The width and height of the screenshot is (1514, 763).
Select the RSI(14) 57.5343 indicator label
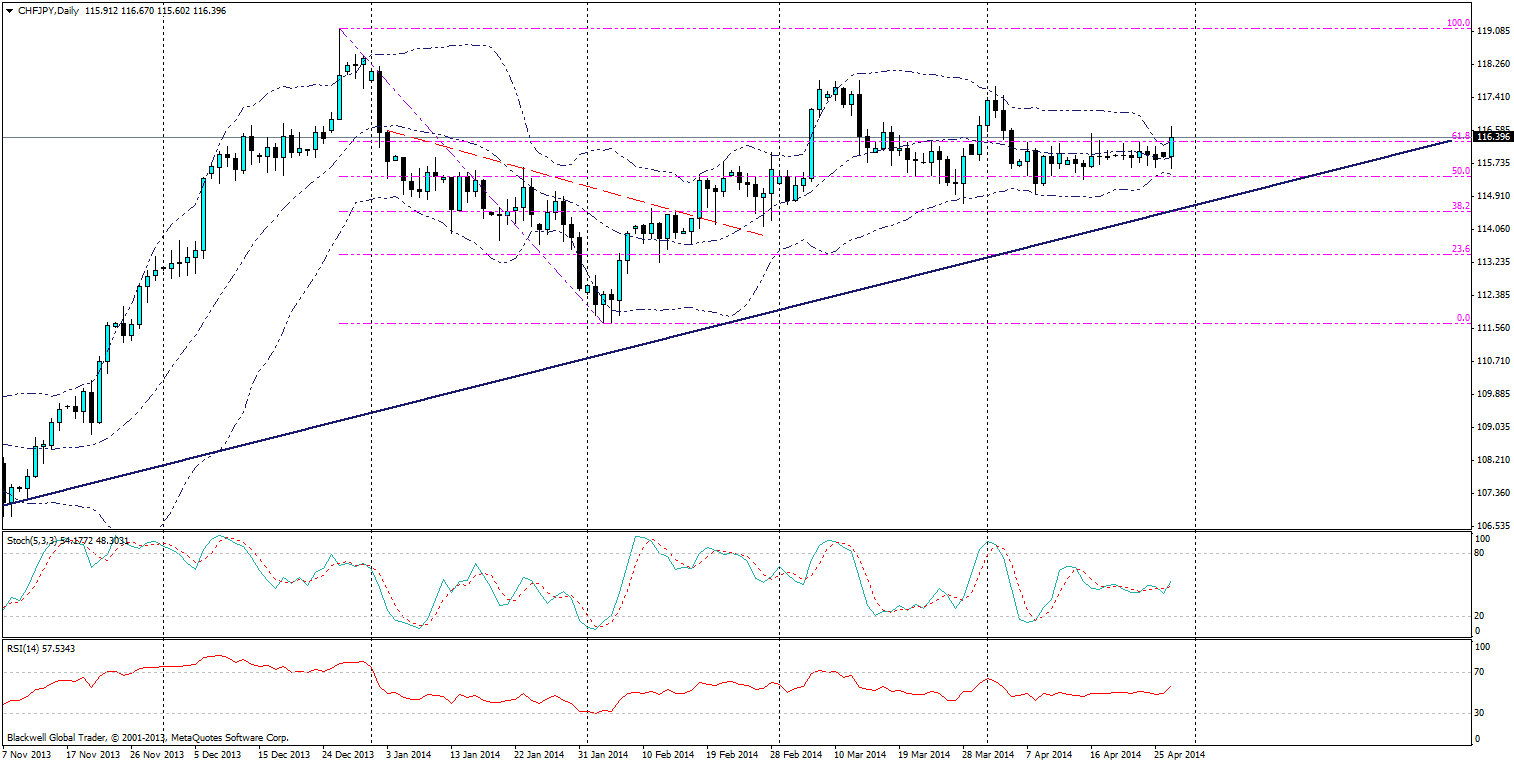click(x=43, y=648)
